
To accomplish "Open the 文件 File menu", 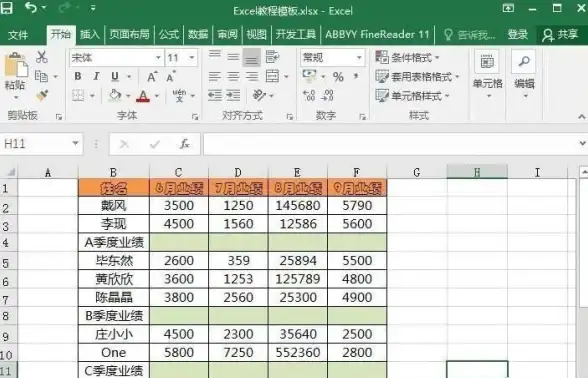I will 18,35.
